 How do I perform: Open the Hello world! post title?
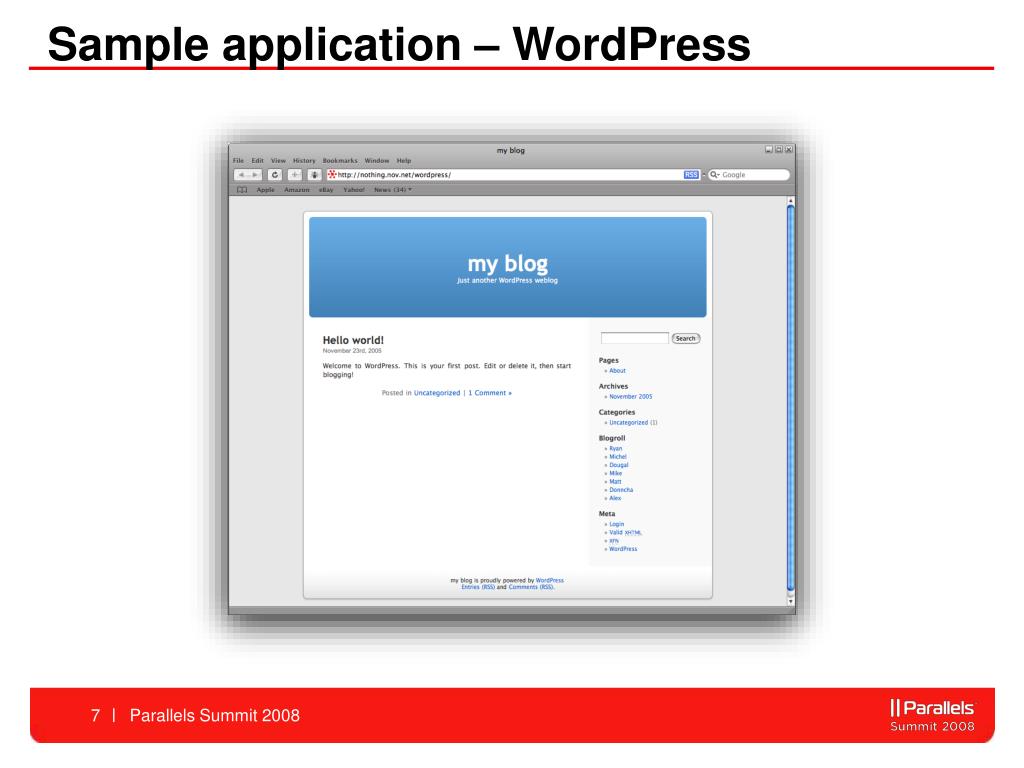click(x=353, y=340)
